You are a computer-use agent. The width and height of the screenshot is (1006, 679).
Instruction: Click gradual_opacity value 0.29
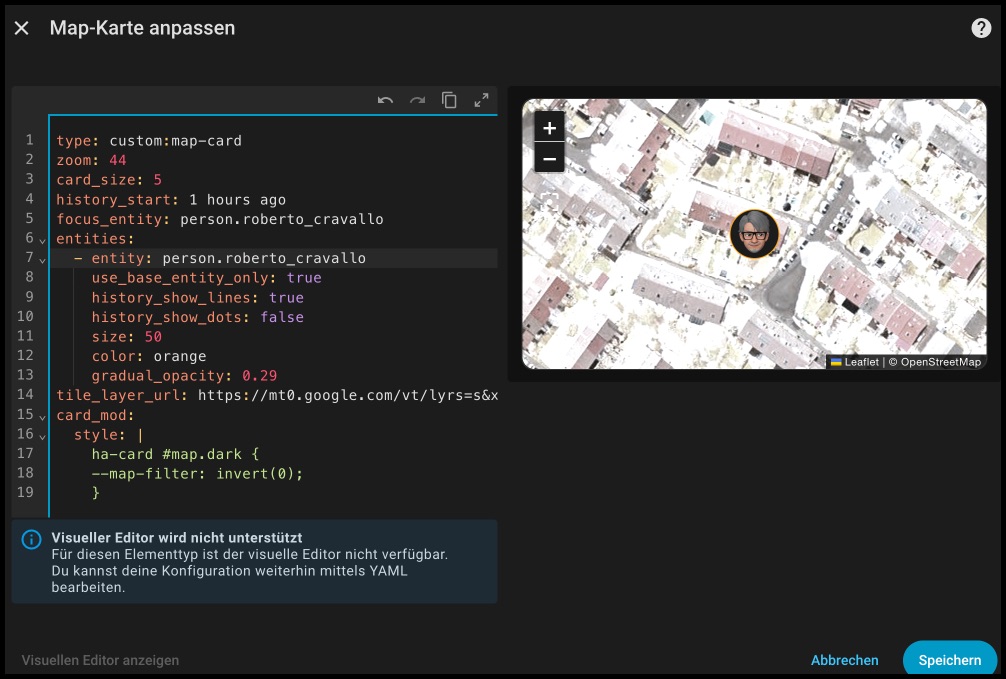click(259, 375)
